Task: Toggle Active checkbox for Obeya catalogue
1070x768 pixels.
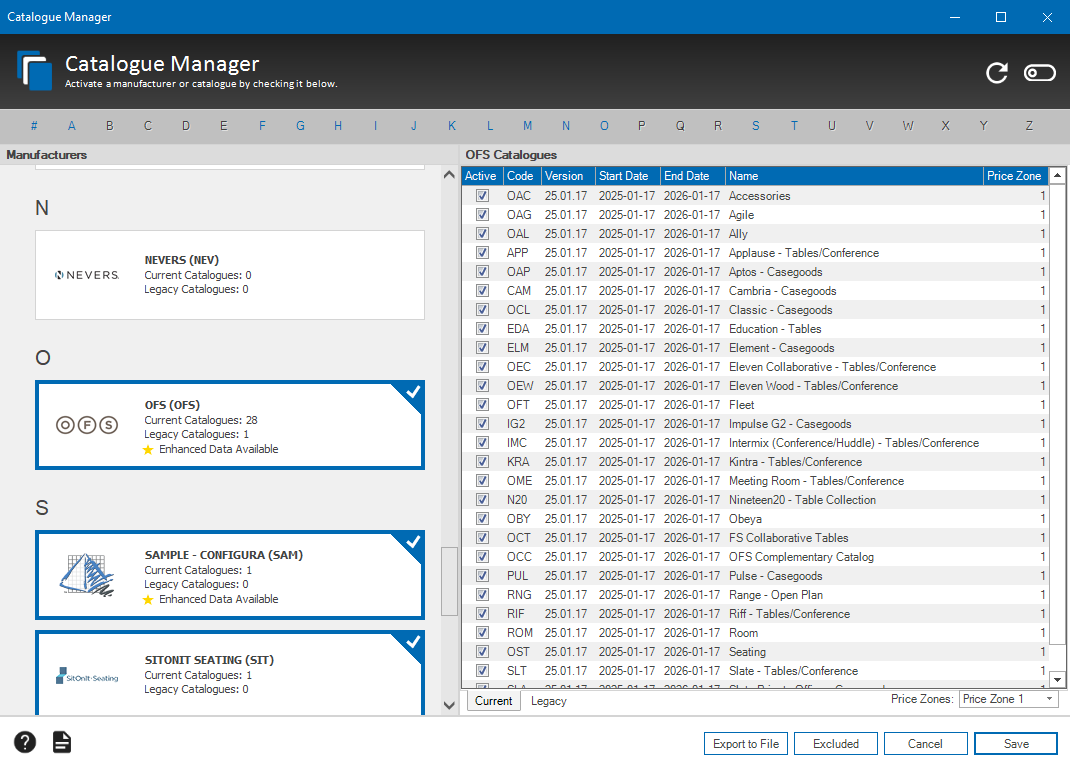Action: point(482,519)
